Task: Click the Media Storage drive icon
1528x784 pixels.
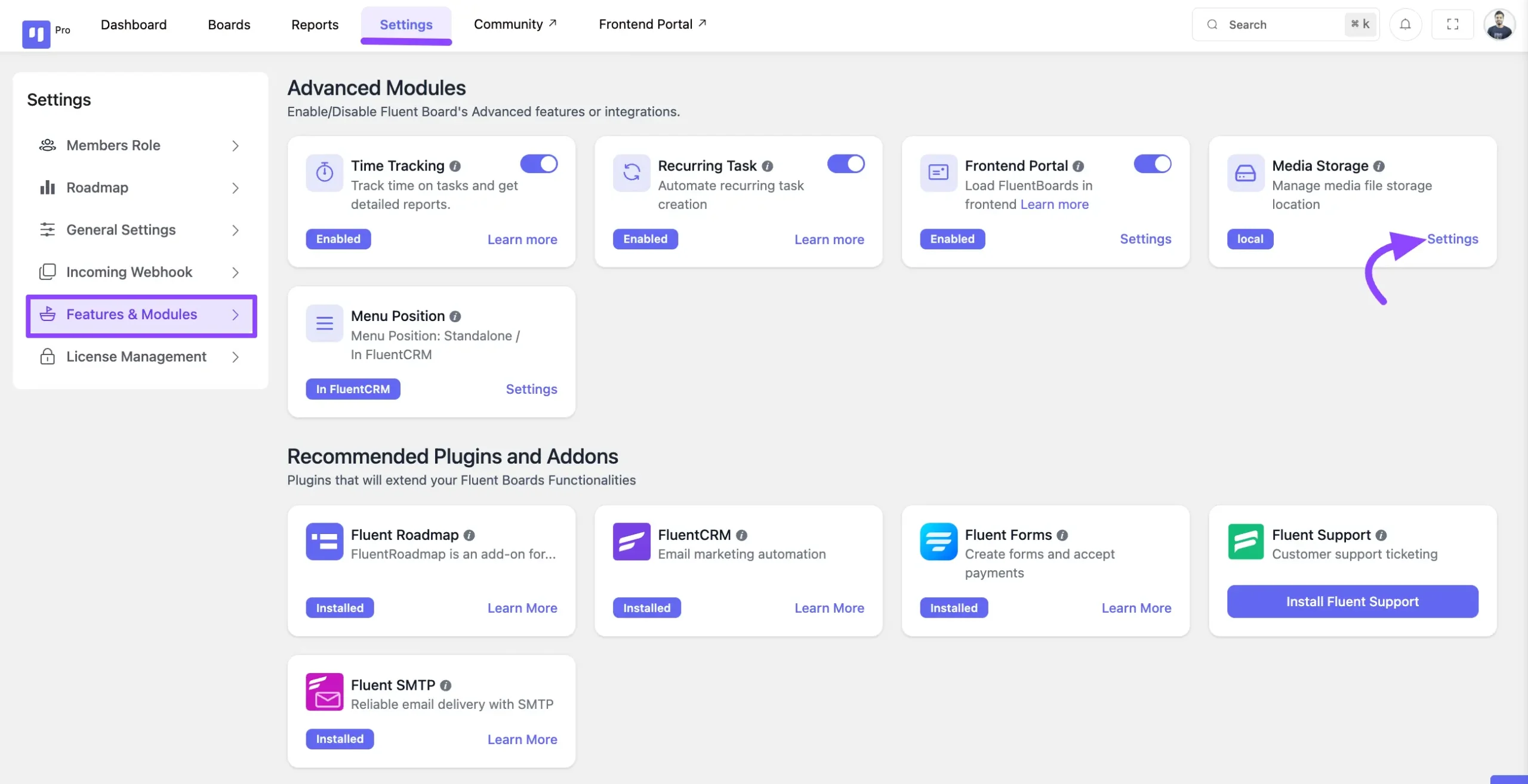Action: 1245,172
